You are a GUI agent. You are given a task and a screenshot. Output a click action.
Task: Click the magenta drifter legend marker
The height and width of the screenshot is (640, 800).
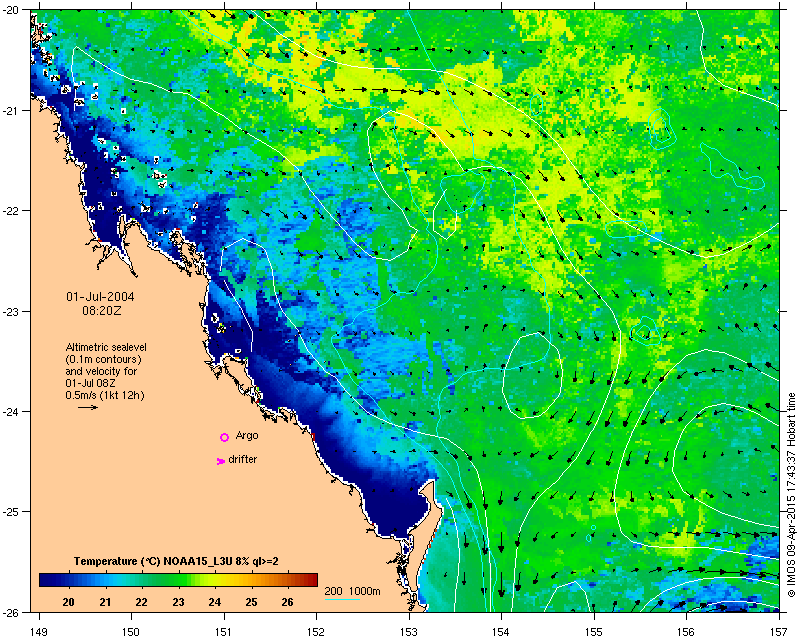pyautogui.click(x=220, y=461)
